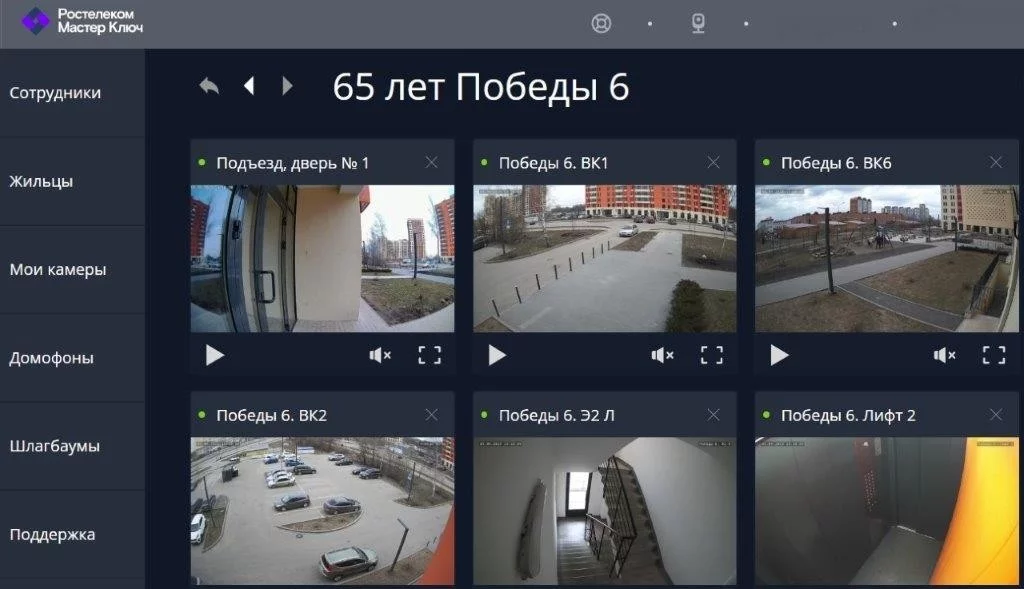Start playback of Победы 6. ВК1

(497, 355)
